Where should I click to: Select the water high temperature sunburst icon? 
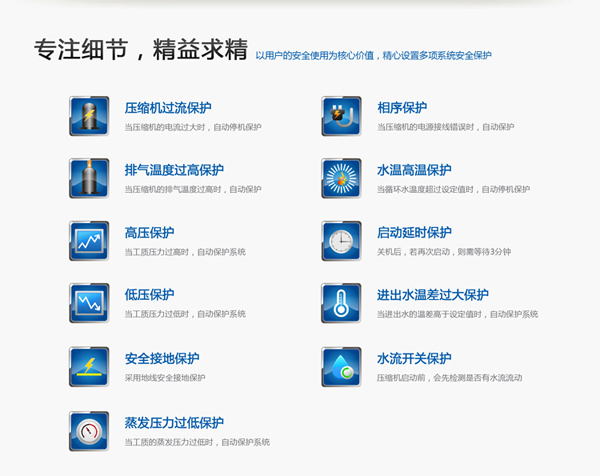click(x=341, y=178)
